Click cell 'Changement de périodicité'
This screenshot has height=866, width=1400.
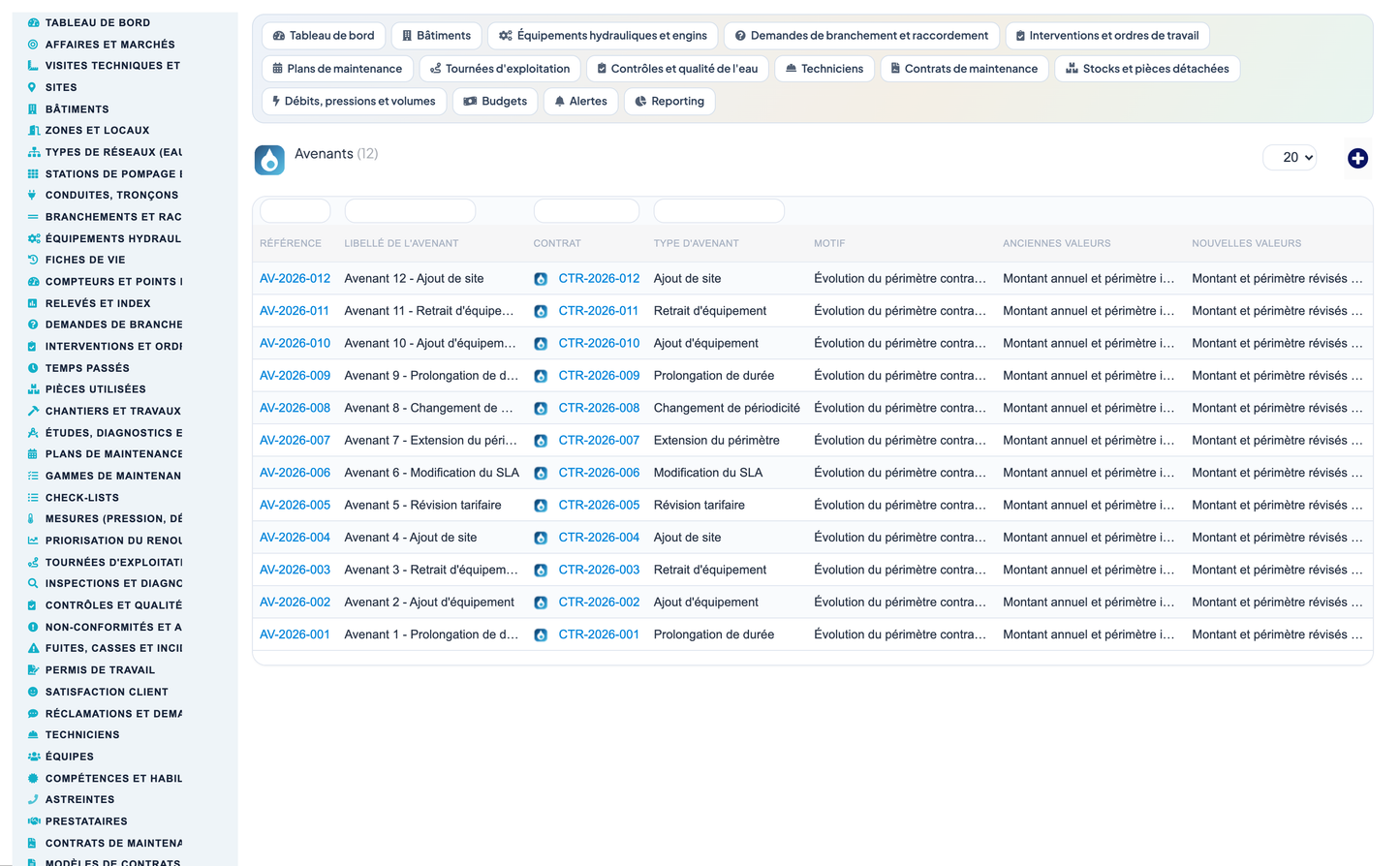727,409
